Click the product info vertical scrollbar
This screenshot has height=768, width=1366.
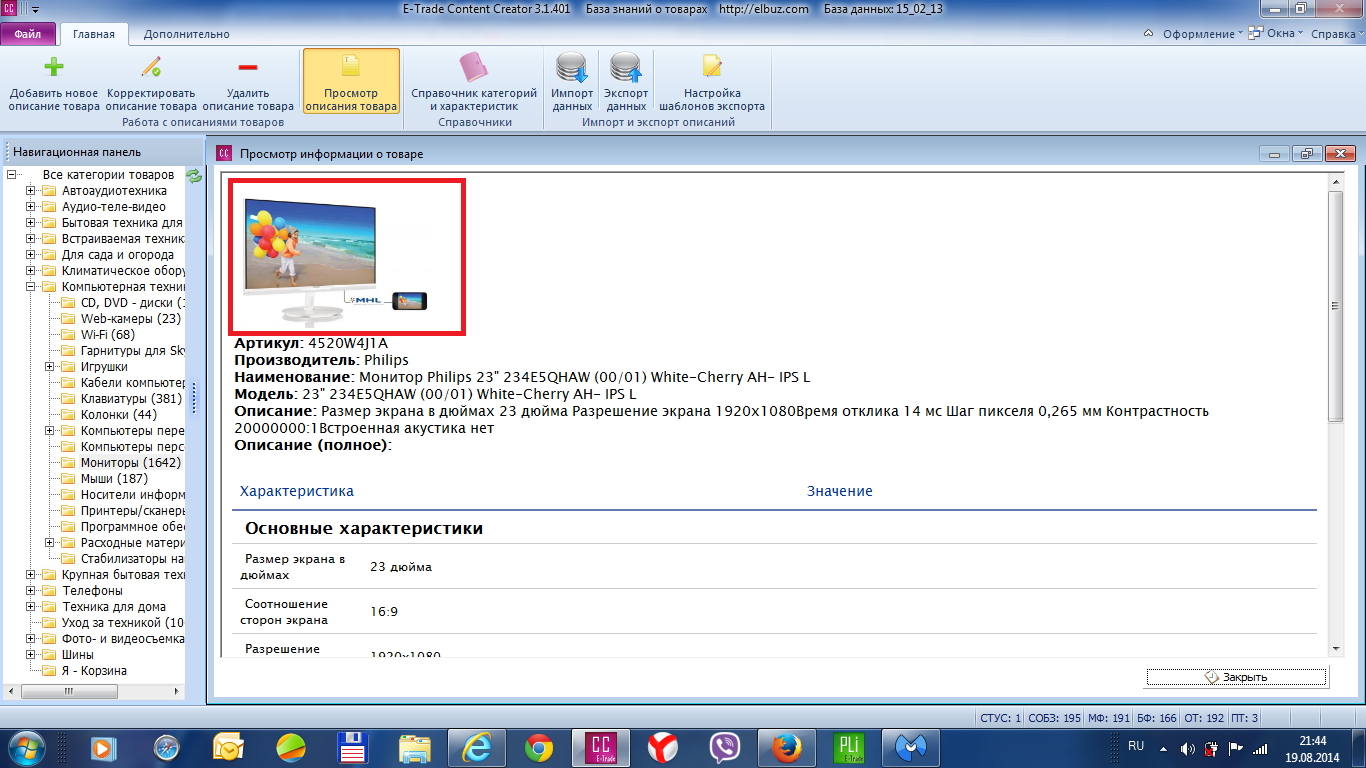1335,305
